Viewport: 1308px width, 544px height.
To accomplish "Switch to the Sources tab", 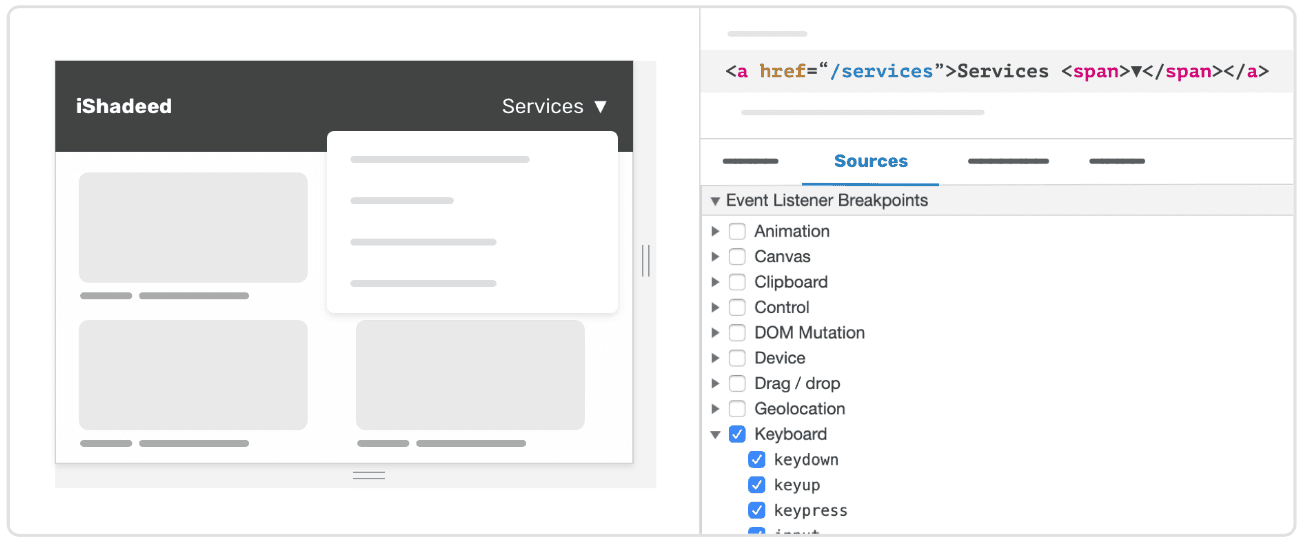I will [x=870, y=161].
